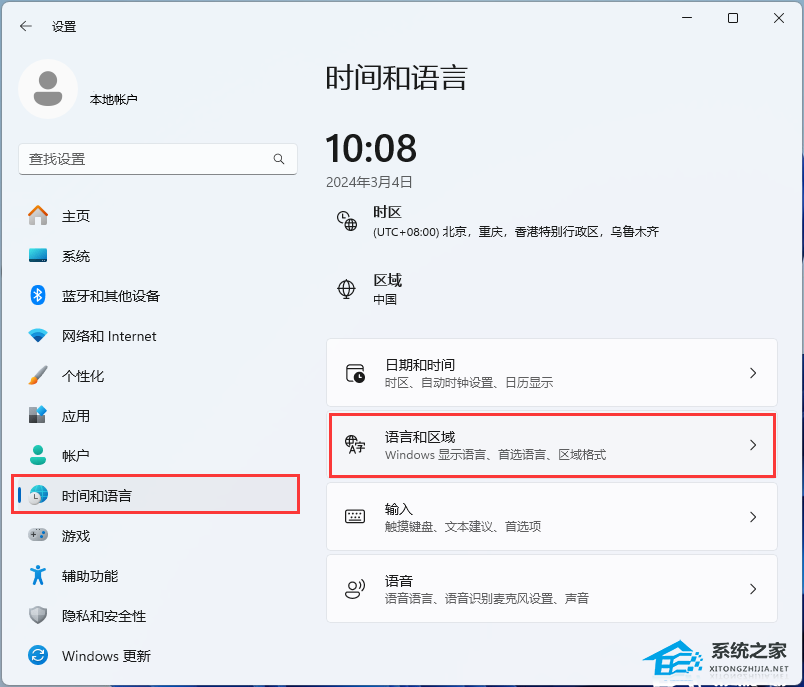
Task: Click the 设置 window title
Action: click(x=64, y=27)
